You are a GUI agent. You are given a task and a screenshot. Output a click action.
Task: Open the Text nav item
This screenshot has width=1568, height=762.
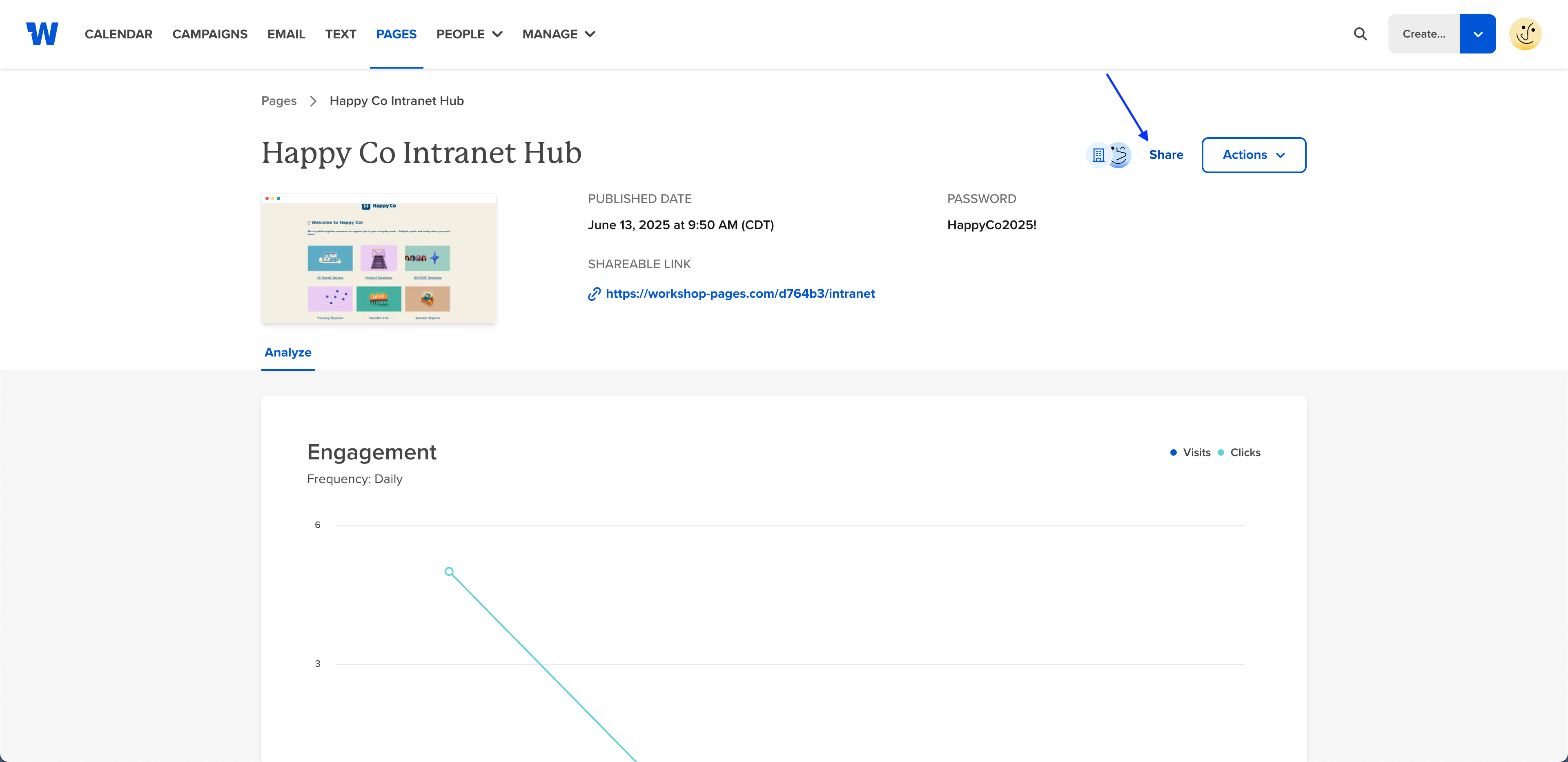tap(340, 34)
